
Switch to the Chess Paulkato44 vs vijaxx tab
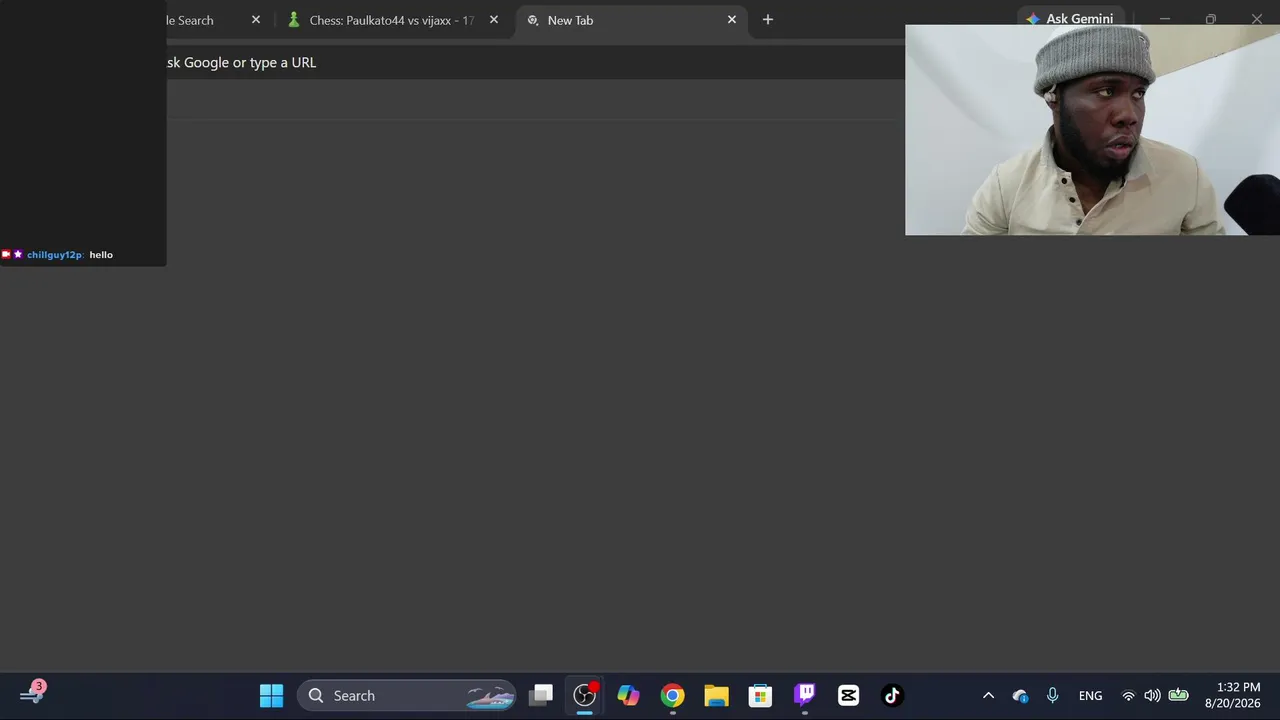coord(392,20)
